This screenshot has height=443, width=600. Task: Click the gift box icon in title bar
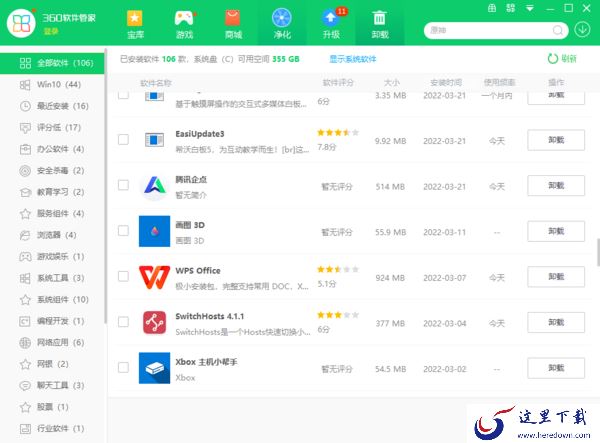(x=492, y=8)
